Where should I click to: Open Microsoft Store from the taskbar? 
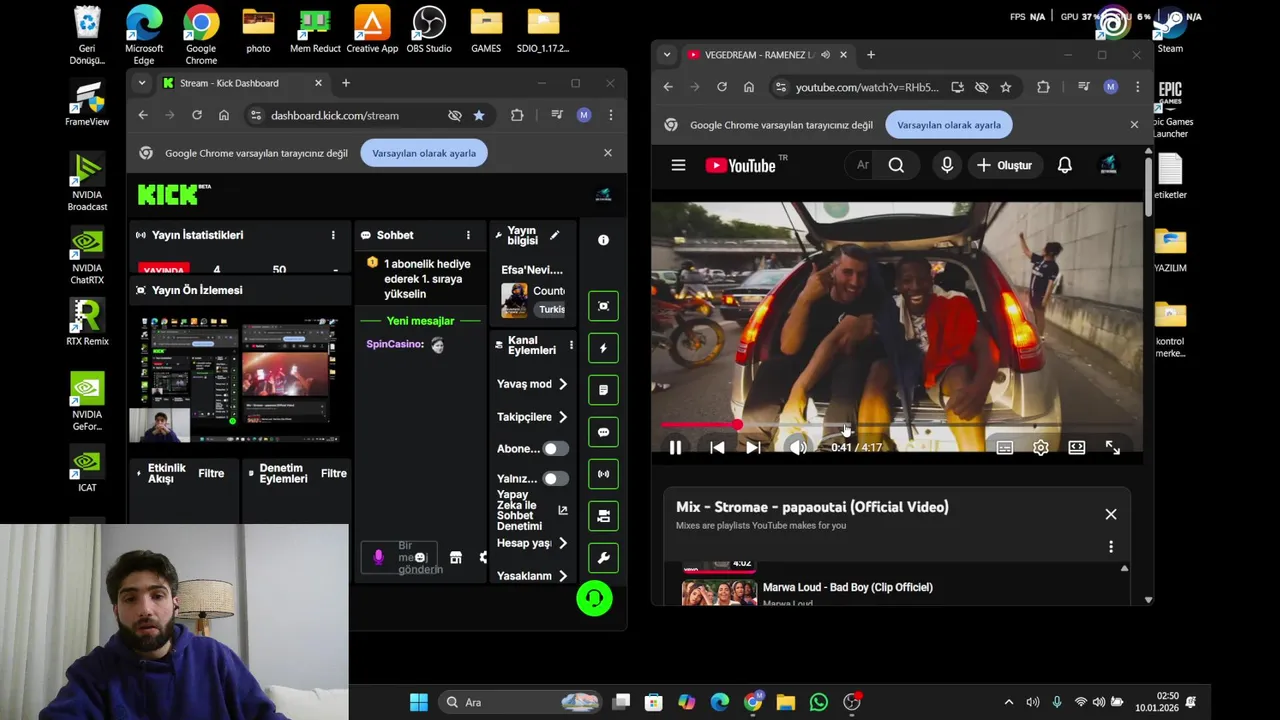point(653,702)
